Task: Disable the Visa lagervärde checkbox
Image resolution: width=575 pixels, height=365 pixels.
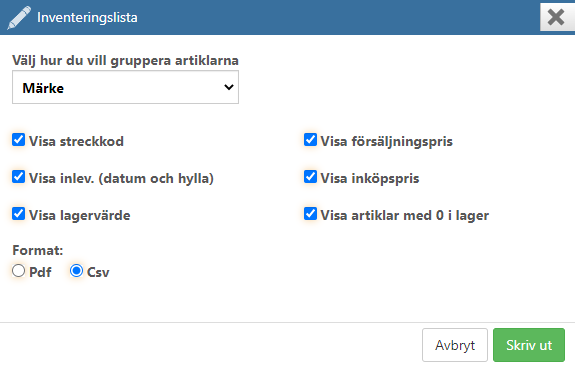Action: (x=18, y=214)
